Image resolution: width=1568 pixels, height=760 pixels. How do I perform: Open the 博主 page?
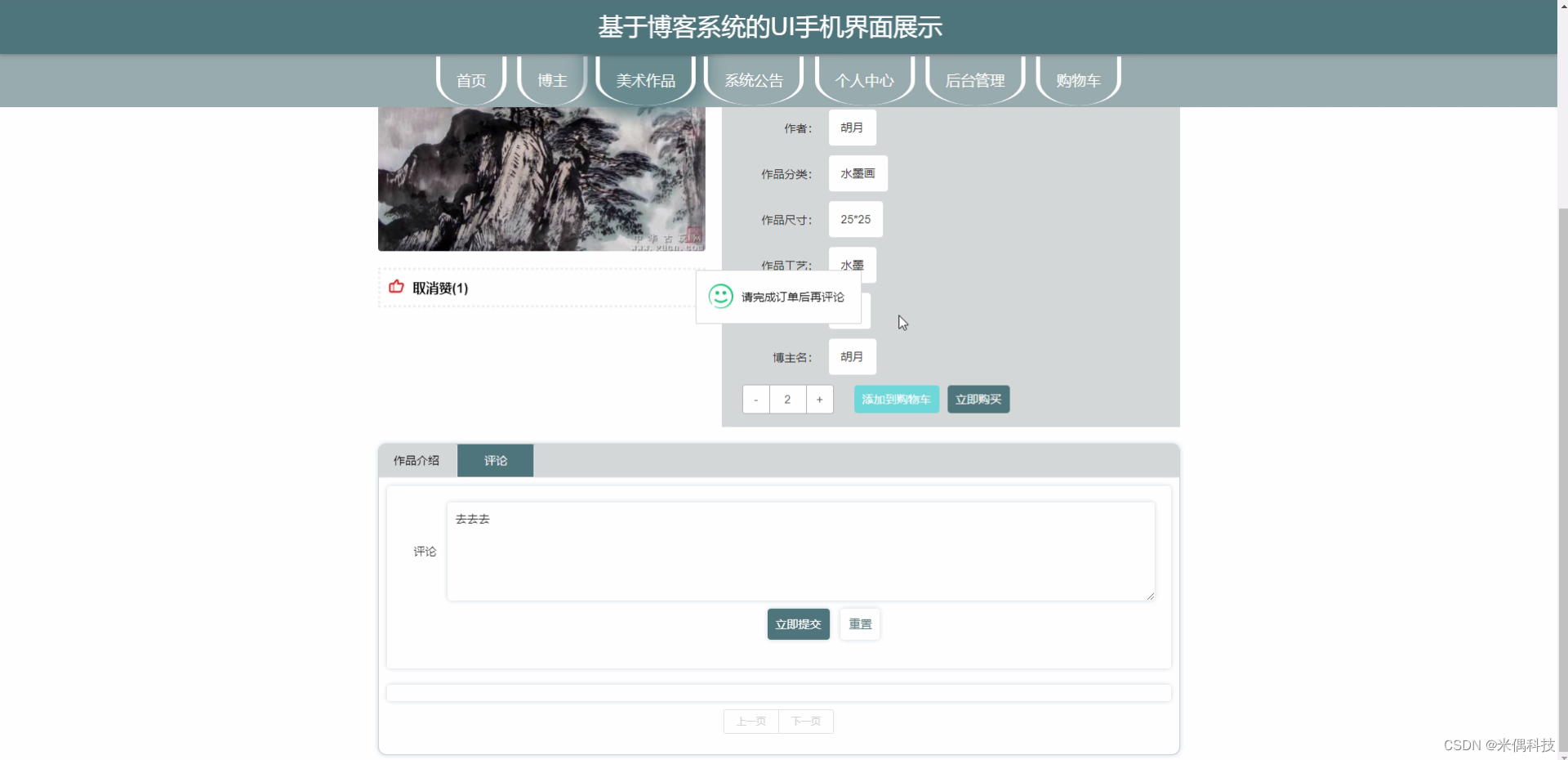pos(551,80)
